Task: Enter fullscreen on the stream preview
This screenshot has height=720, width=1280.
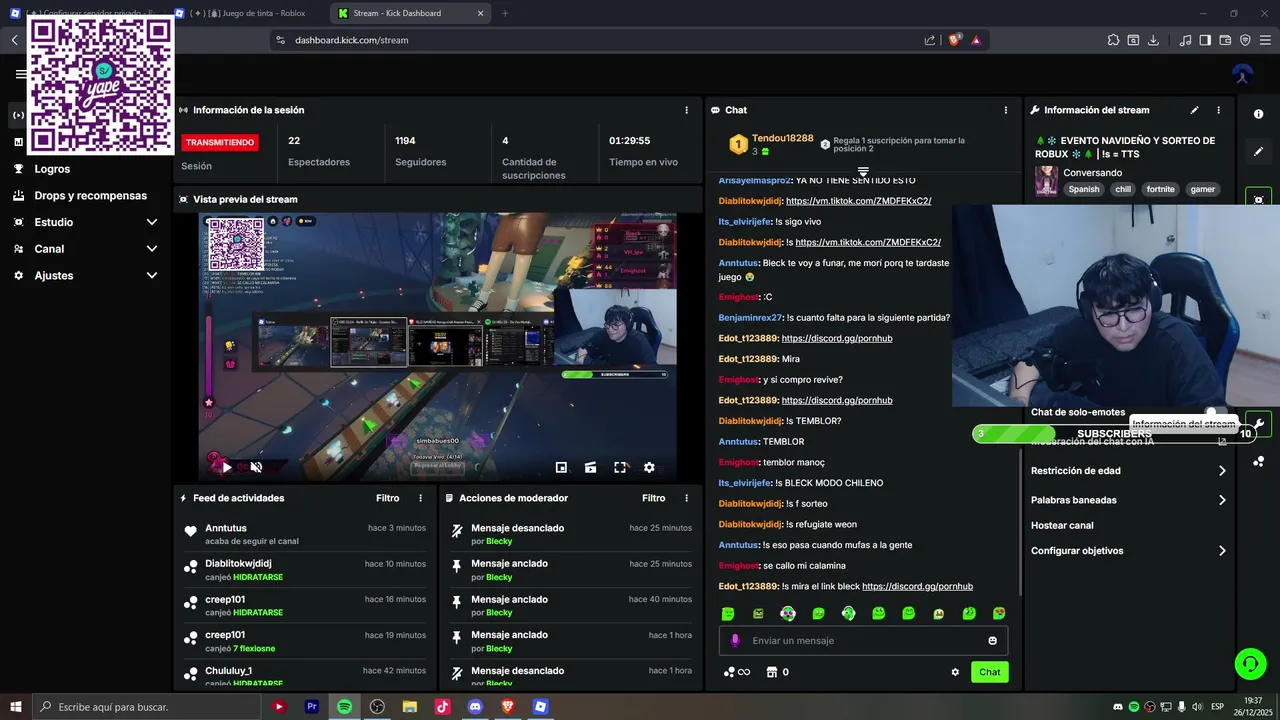Action: [x=620, y=467]
